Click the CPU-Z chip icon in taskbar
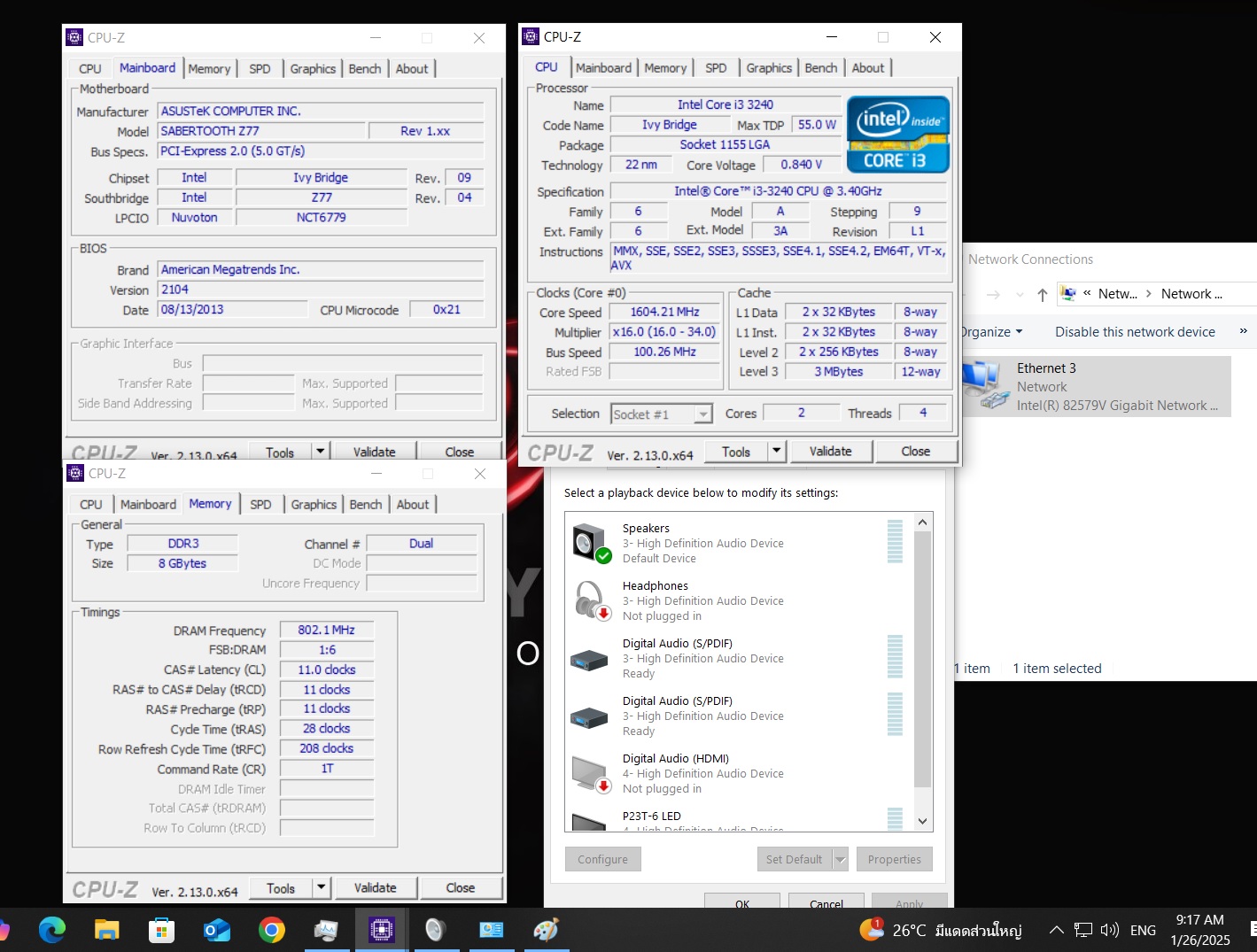Screen dimensions: 1257x952 (382, 930)
